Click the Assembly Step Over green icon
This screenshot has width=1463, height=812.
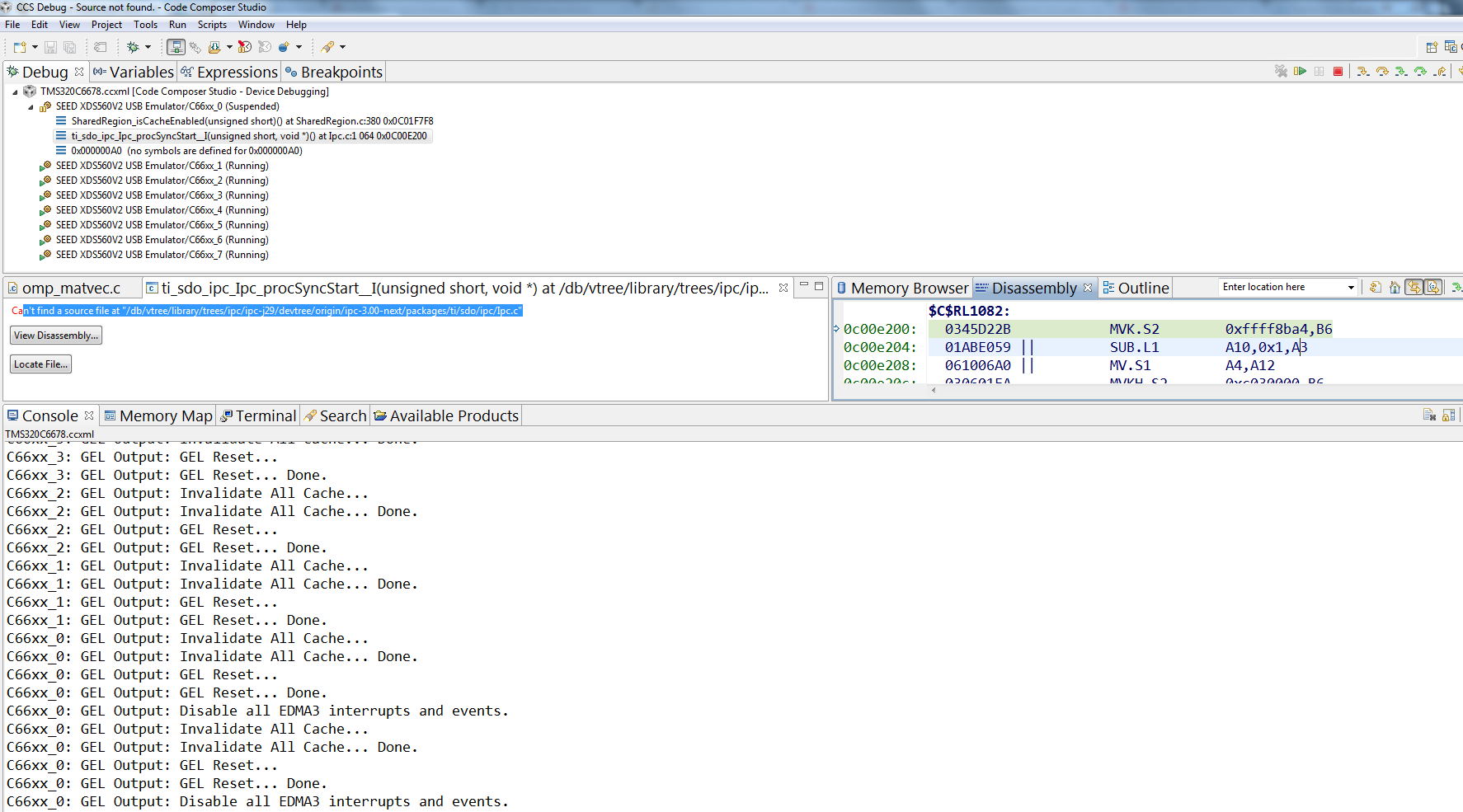click(x=1420, y=72)
